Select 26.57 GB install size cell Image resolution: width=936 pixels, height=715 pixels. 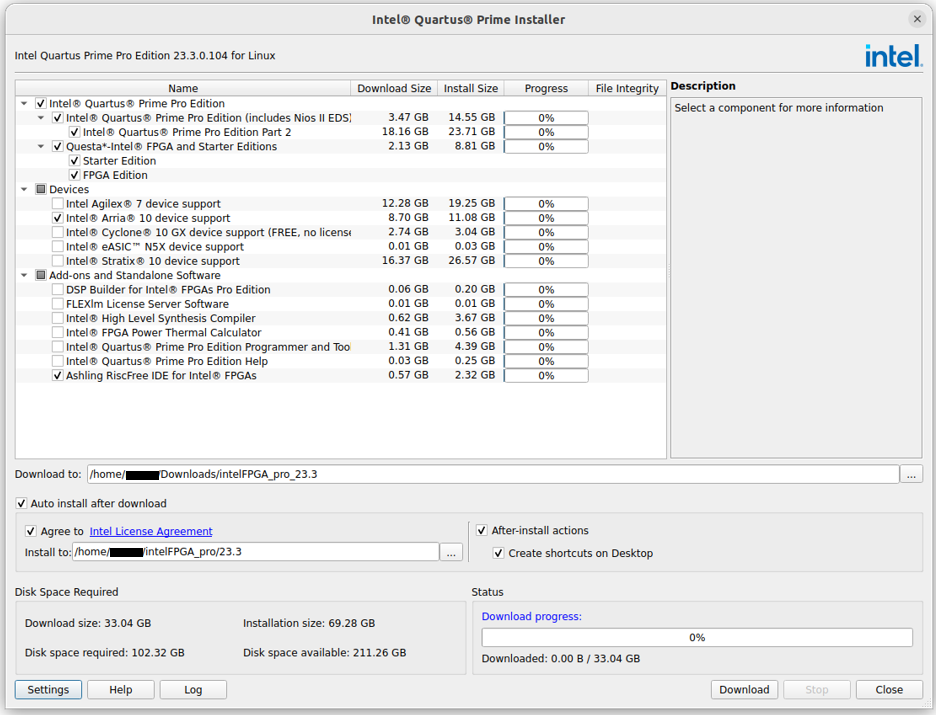click(x=472, y=261)
